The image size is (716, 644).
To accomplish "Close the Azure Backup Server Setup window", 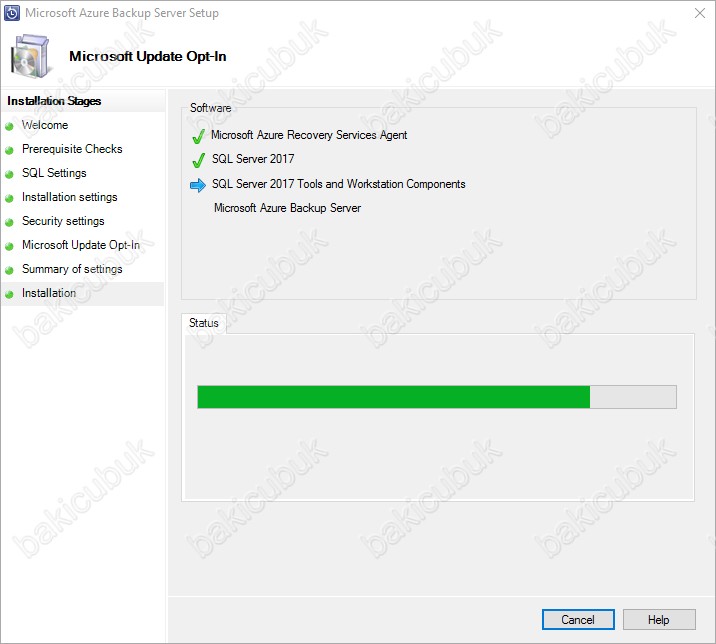I will (700, 13).
